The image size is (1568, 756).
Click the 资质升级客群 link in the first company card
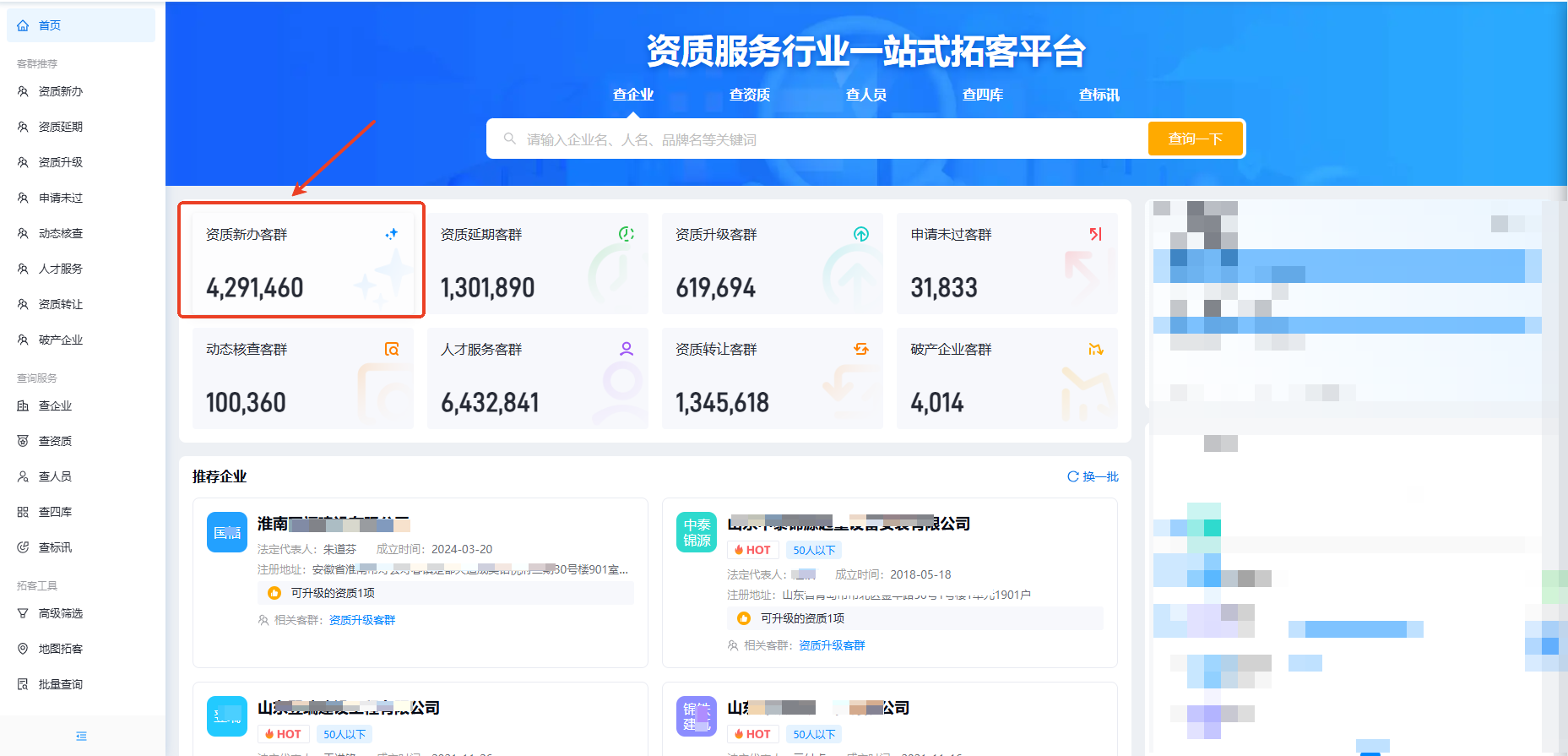pos(361,620)
